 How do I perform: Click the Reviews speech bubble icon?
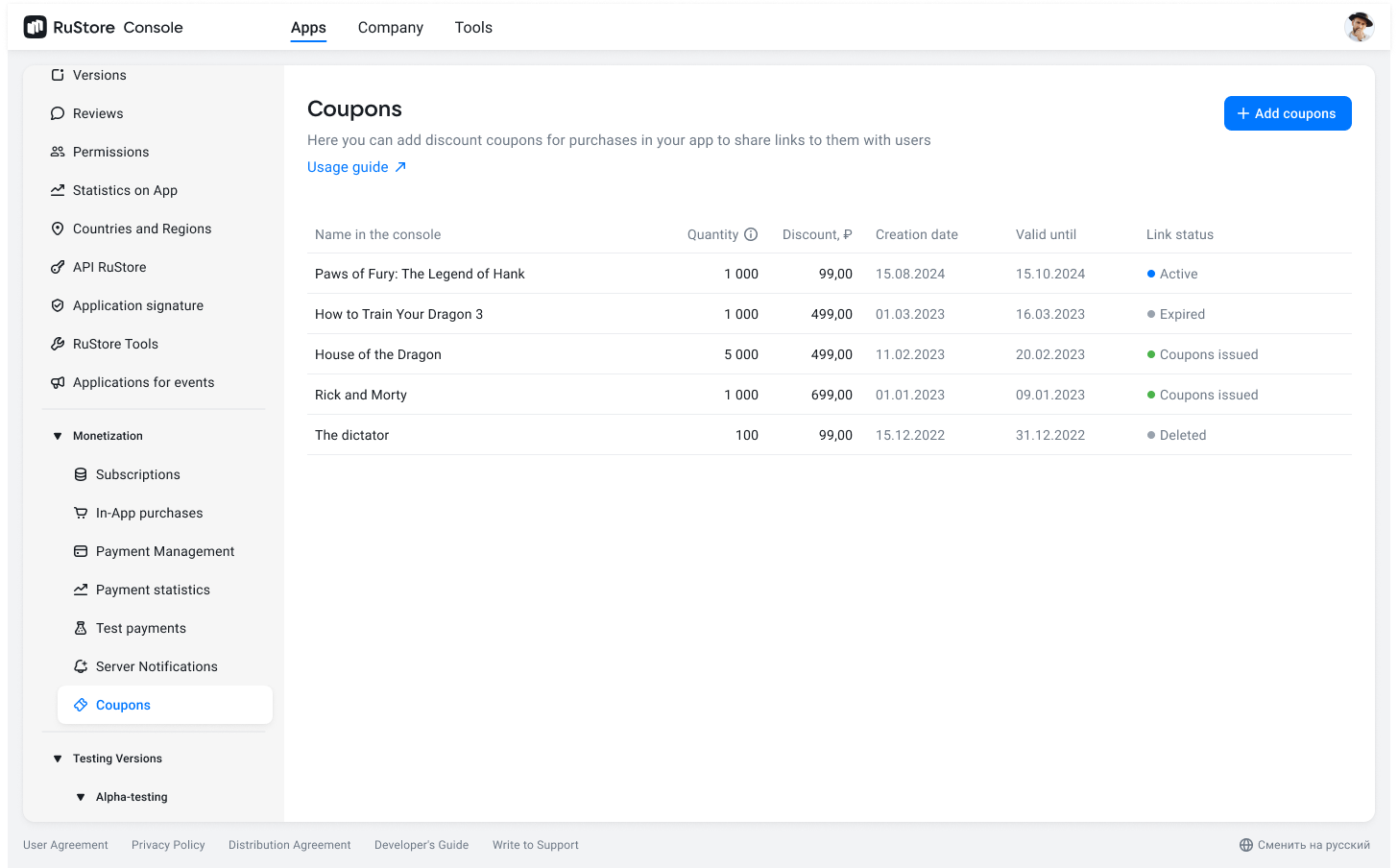[x=58, y=113]
